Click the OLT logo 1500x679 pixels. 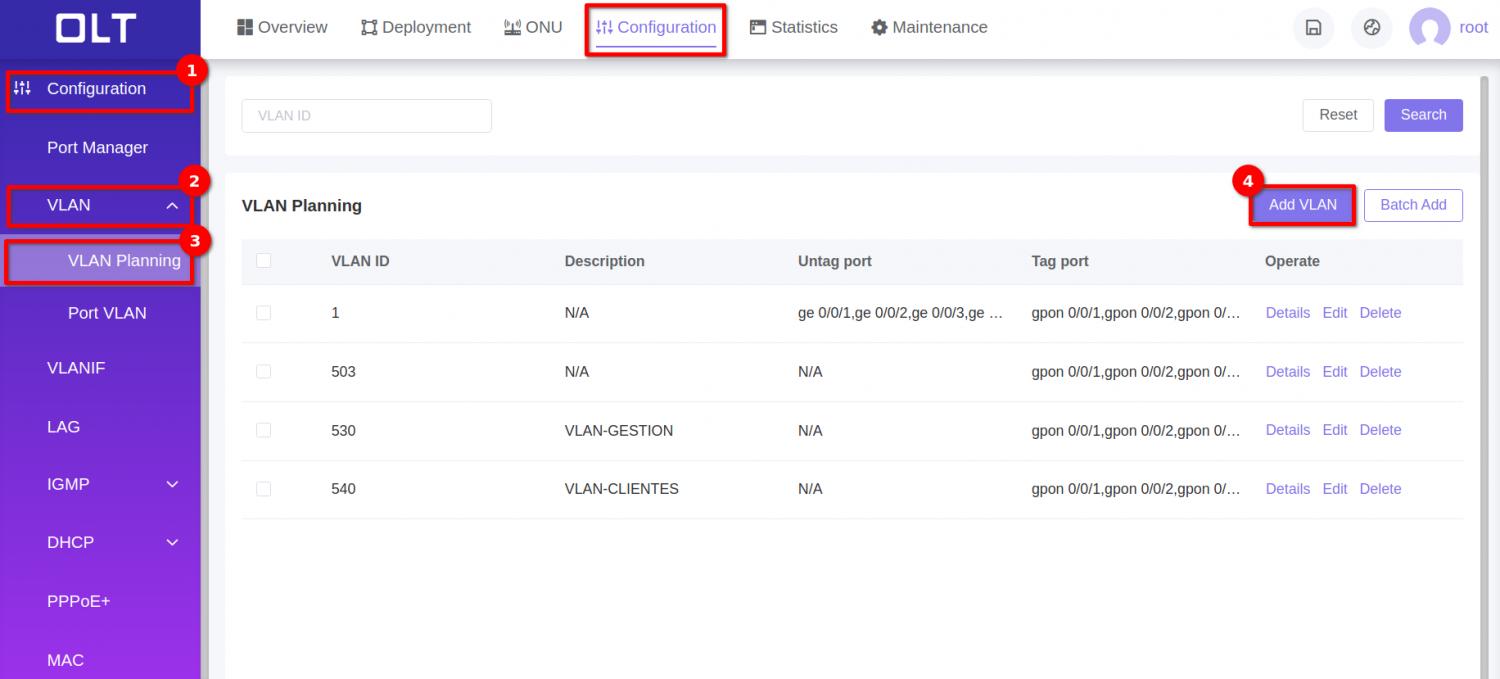pos(96,28)
